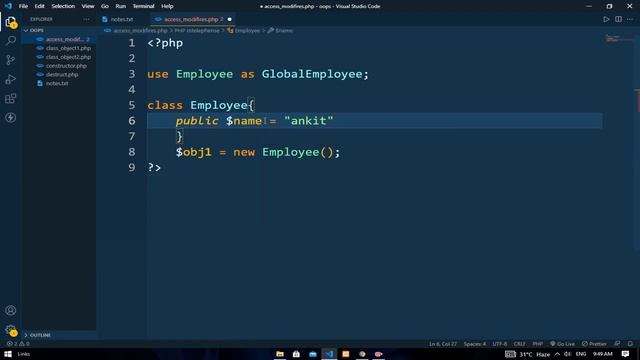Open the Run menu

(x=120, y=6)
